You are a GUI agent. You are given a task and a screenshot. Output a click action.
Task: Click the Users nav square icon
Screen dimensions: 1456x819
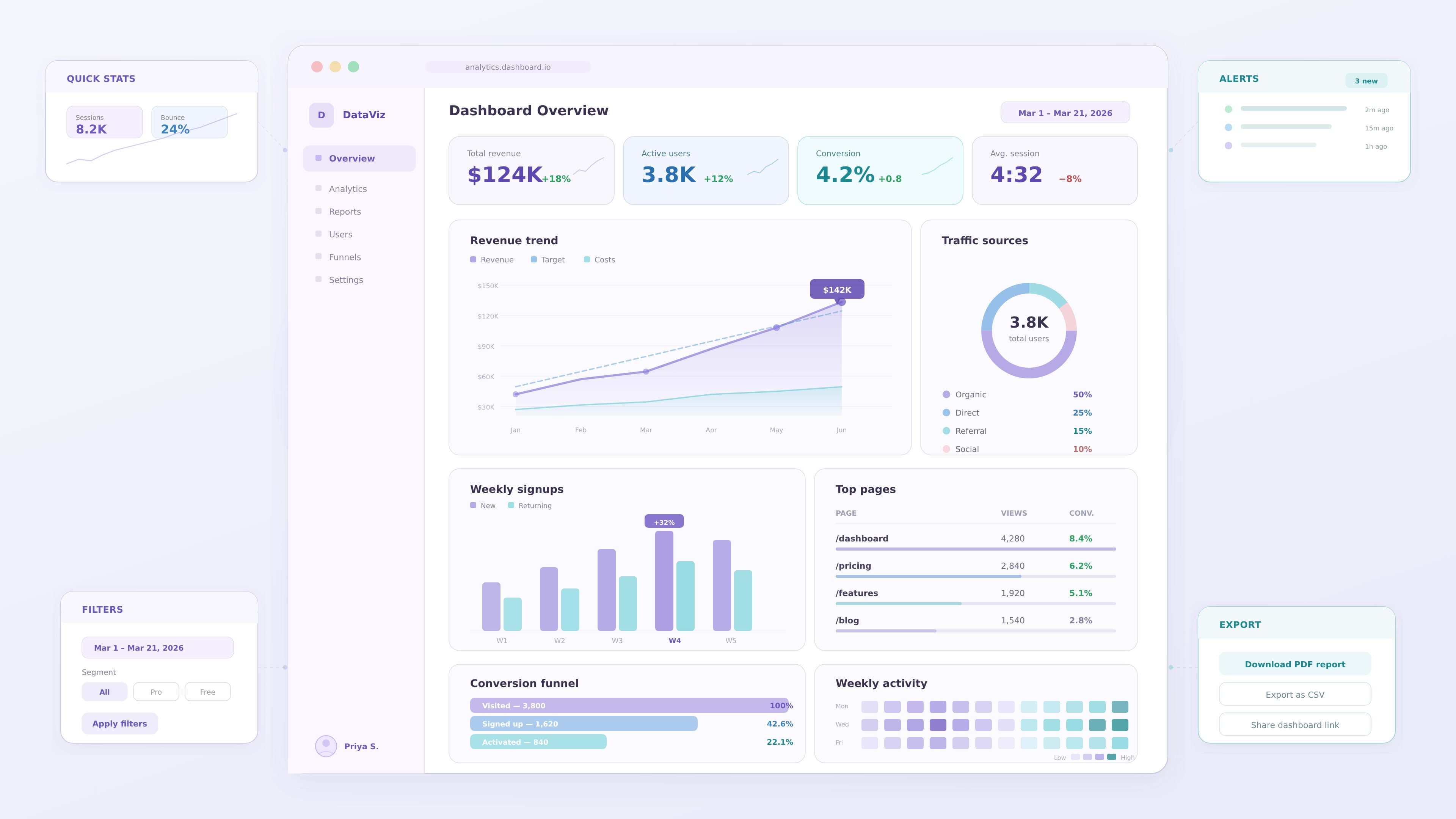(318, 234)
